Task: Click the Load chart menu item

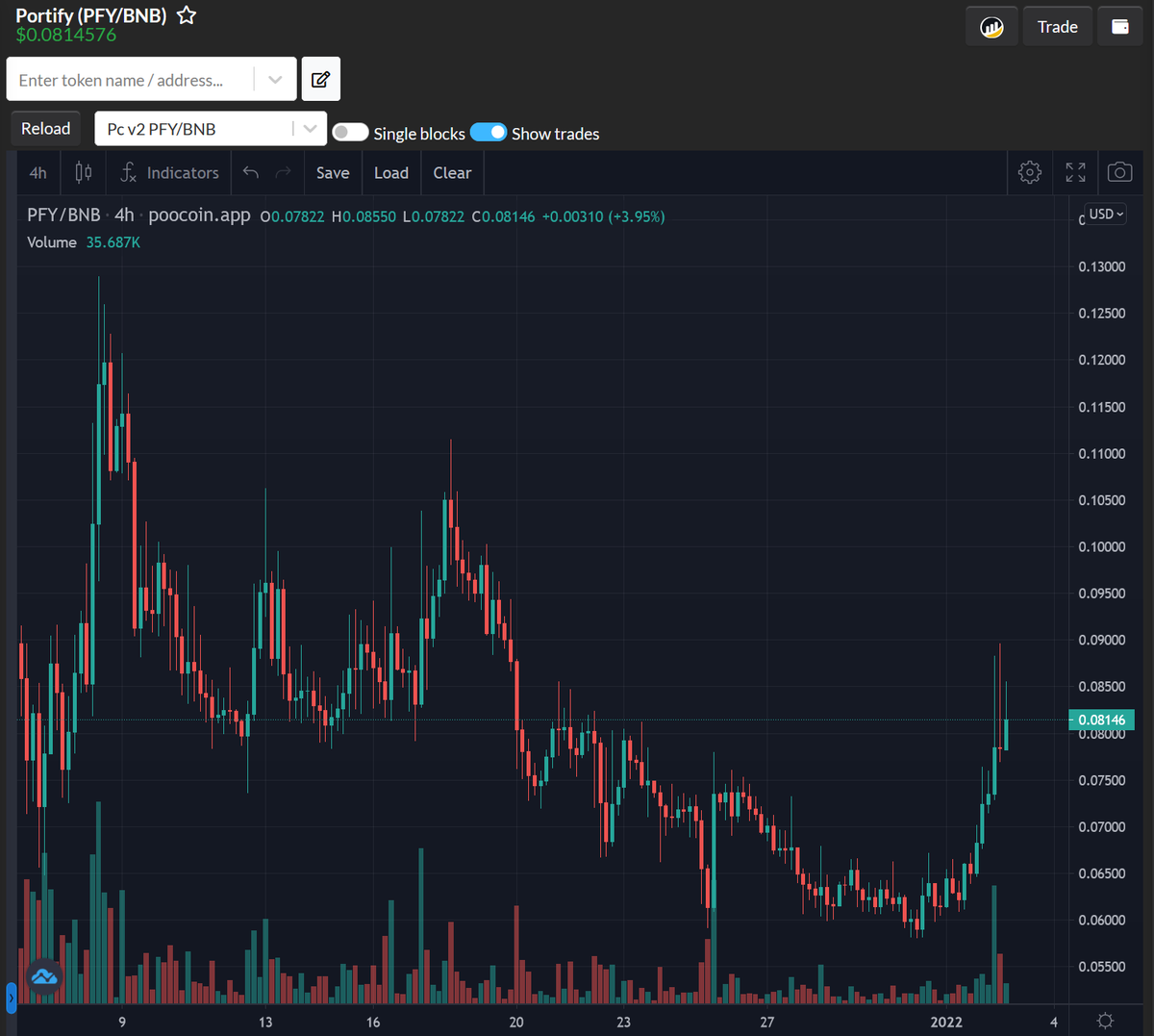Action: click(391, 173)
